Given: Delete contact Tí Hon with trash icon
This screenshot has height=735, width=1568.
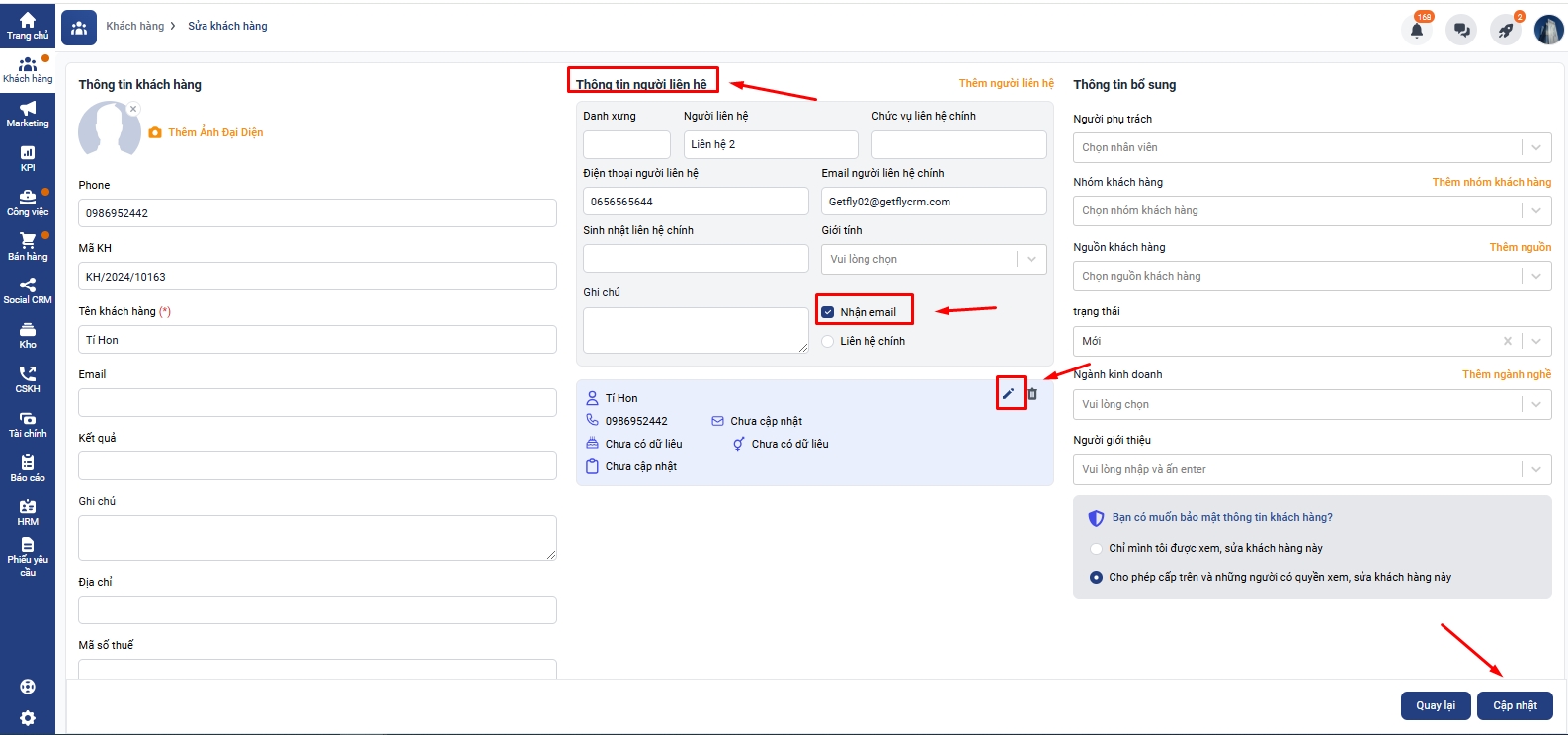Looking at the screenshot, I should [x=1032, y=393].
